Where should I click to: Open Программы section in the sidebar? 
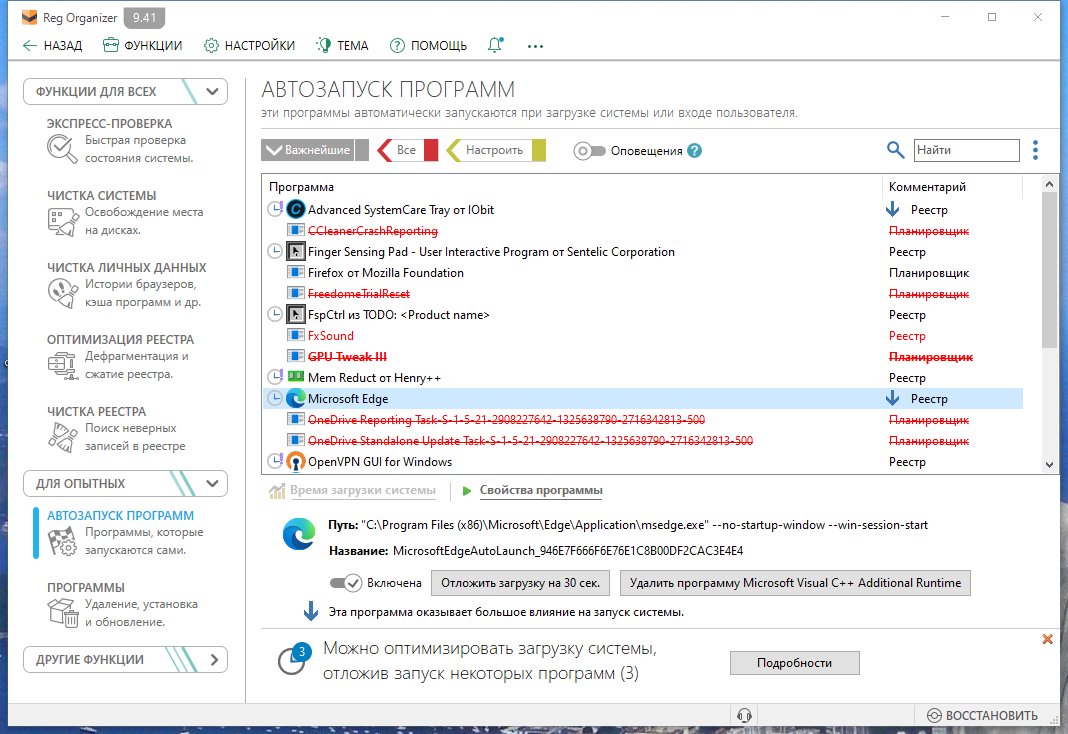tap(86, 587)
